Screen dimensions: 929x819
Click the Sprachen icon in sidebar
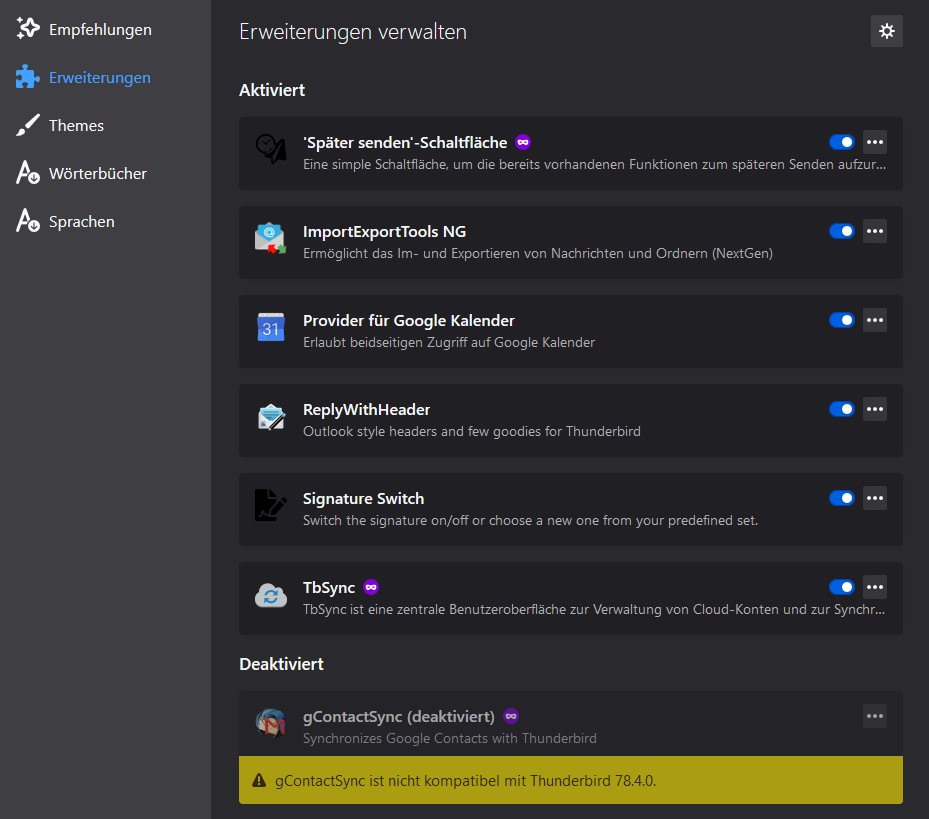pyautogui.click(x=27, y=221)
